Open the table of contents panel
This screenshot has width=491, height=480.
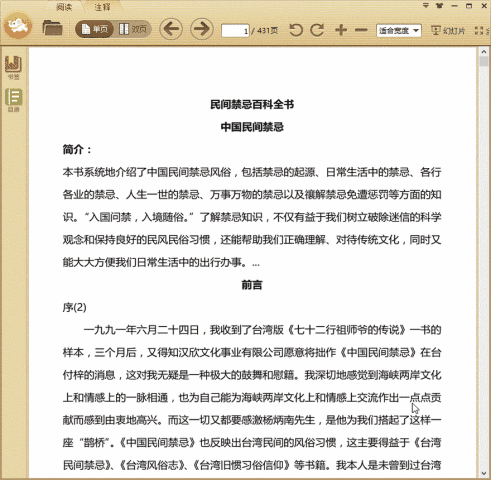point(14,100)
